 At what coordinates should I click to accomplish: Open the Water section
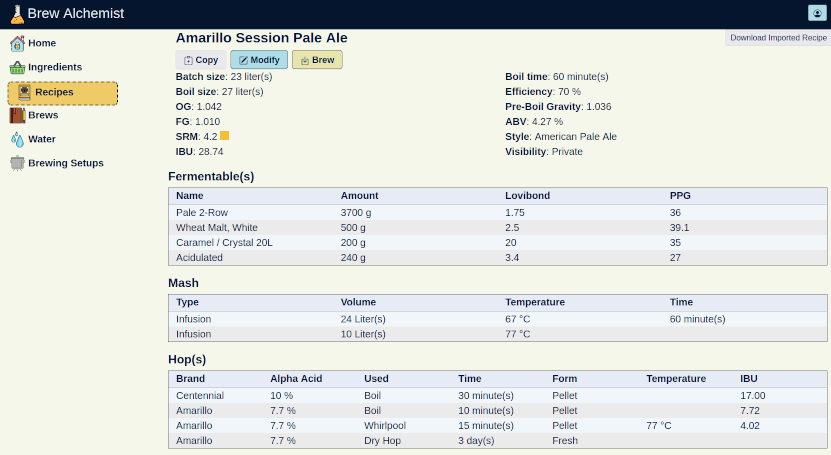click(x=42, y=139)
